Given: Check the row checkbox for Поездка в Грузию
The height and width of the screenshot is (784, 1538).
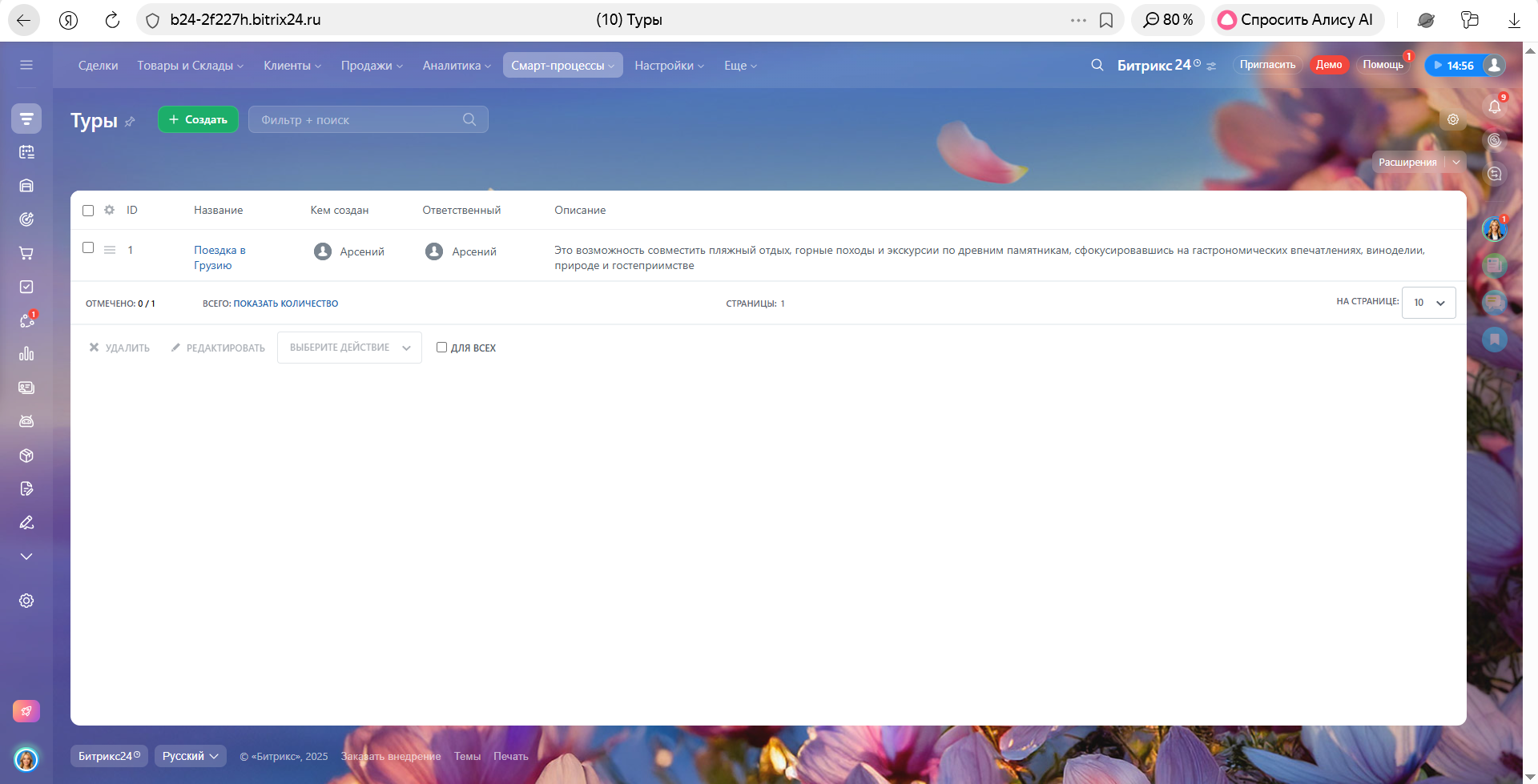Looking at the screenshot, I should tap(88, 248).
